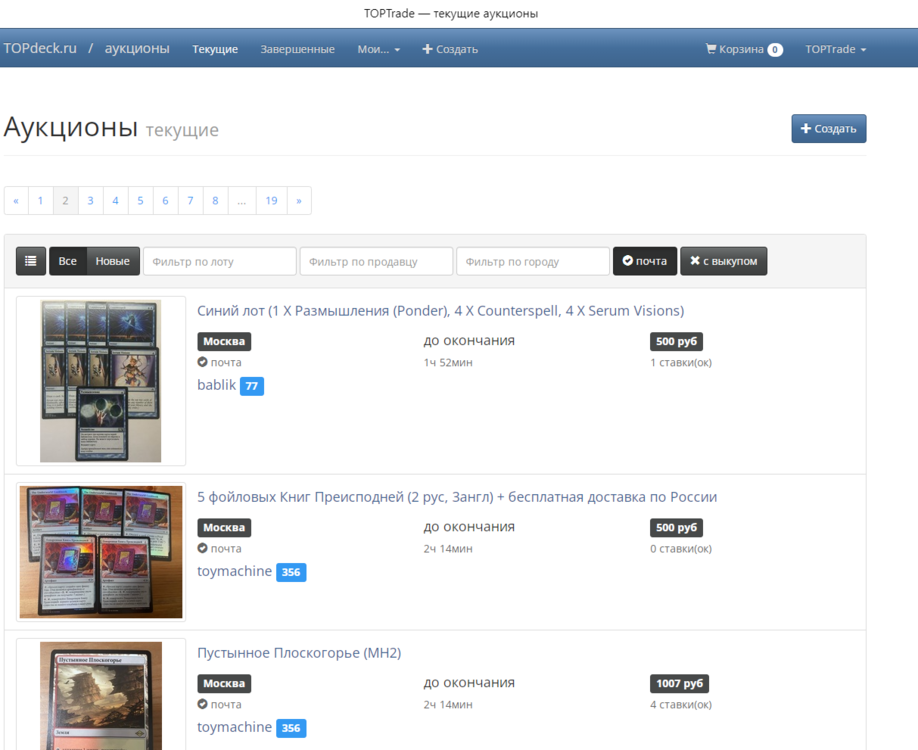Image resolution: width=918 pixels, height=750 pixels.
Task: Open the TOPTrade account dropdown
Action: tap(835, 49)
